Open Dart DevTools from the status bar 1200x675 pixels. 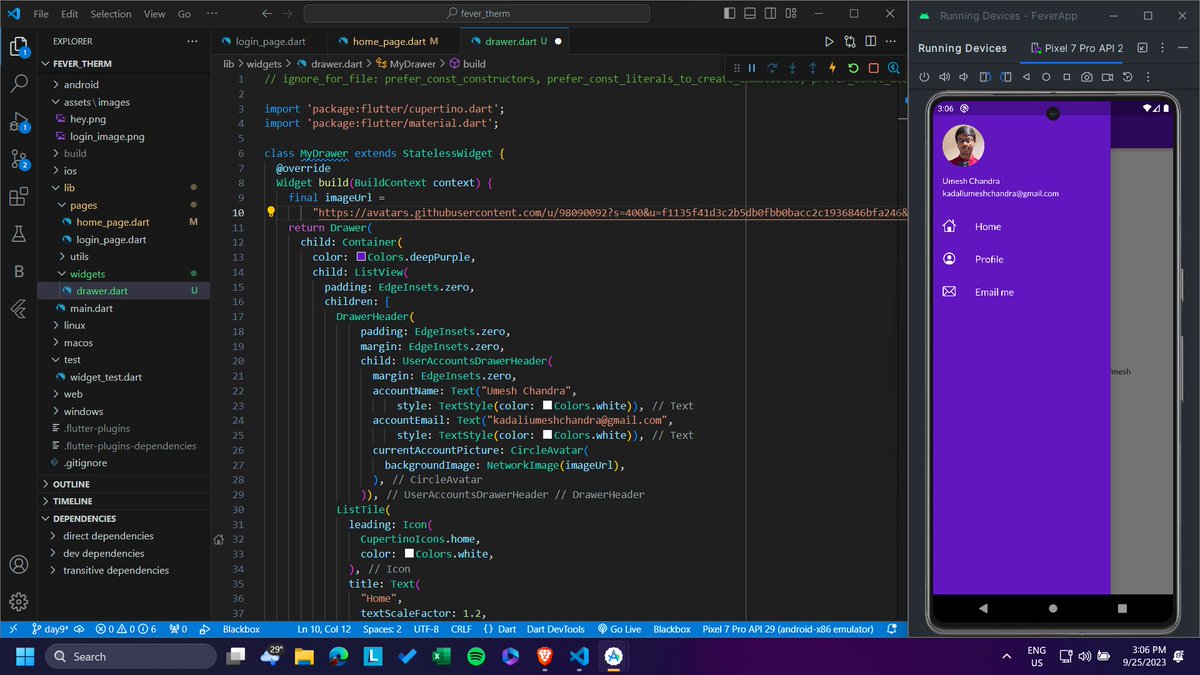pos(556,630)
